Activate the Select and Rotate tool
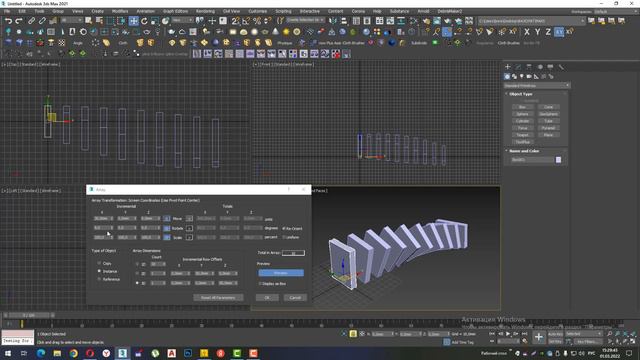 pyautogui.click(x=144, y=21)
